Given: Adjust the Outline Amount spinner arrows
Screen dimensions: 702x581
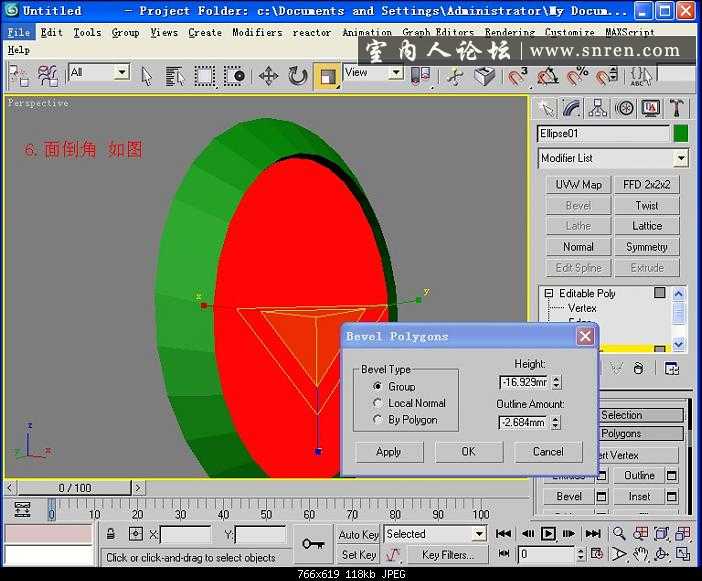Looking at the screenshot, I should pos(556,422).
